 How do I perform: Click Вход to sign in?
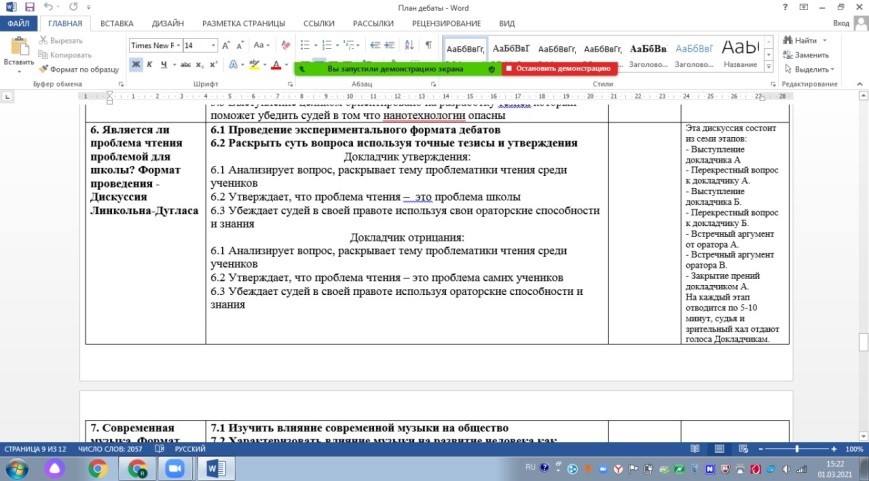[x=841, y=23]
